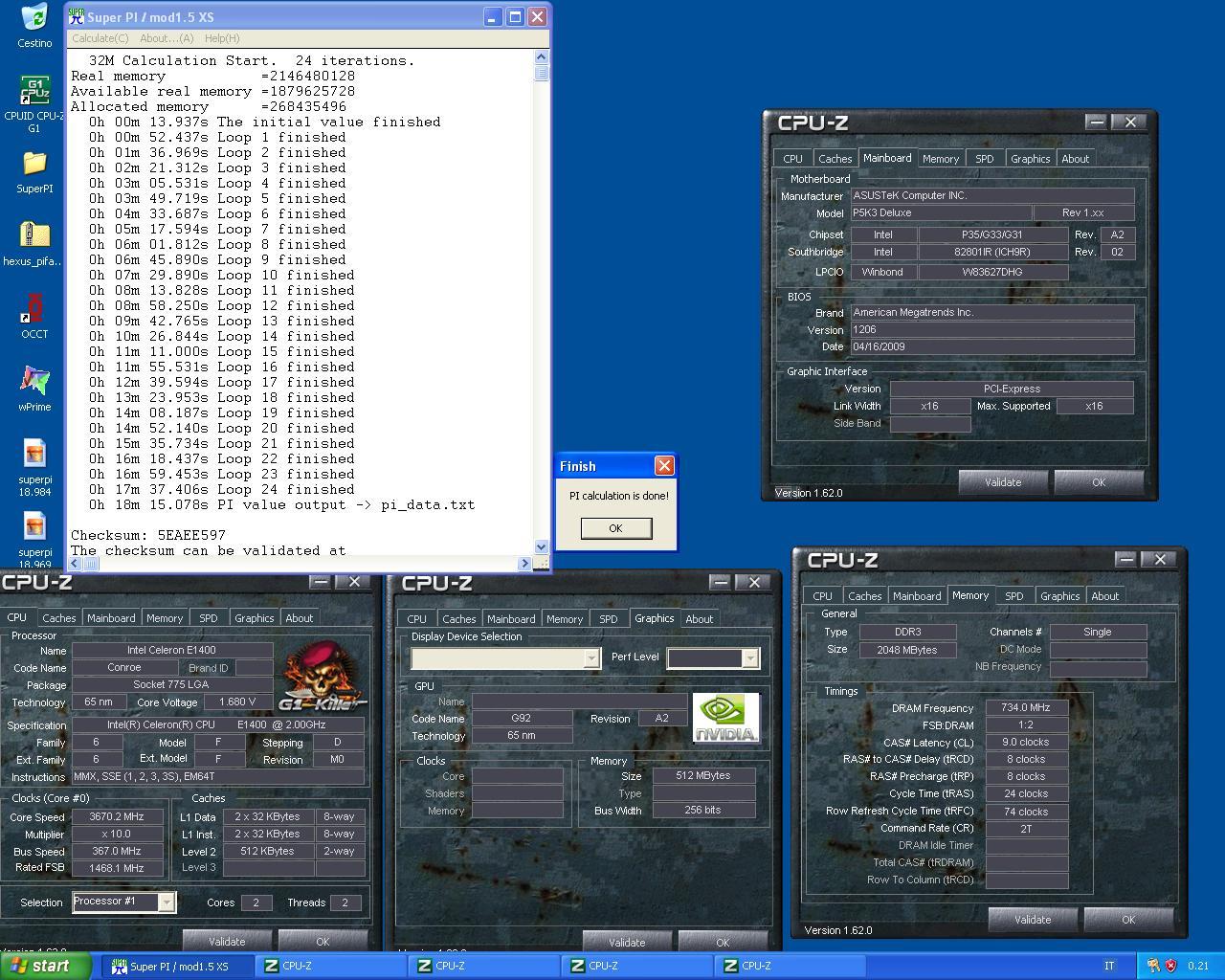Select the CPU tab in Memory CPU-Z window

tap(822, 596)
